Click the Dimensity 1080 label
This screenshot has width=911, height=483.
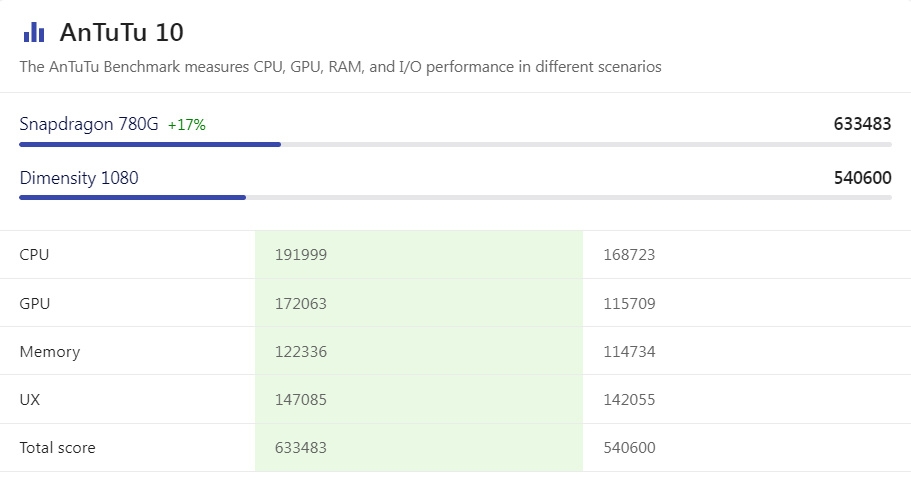pyautogui.click(x=79, y=178)
